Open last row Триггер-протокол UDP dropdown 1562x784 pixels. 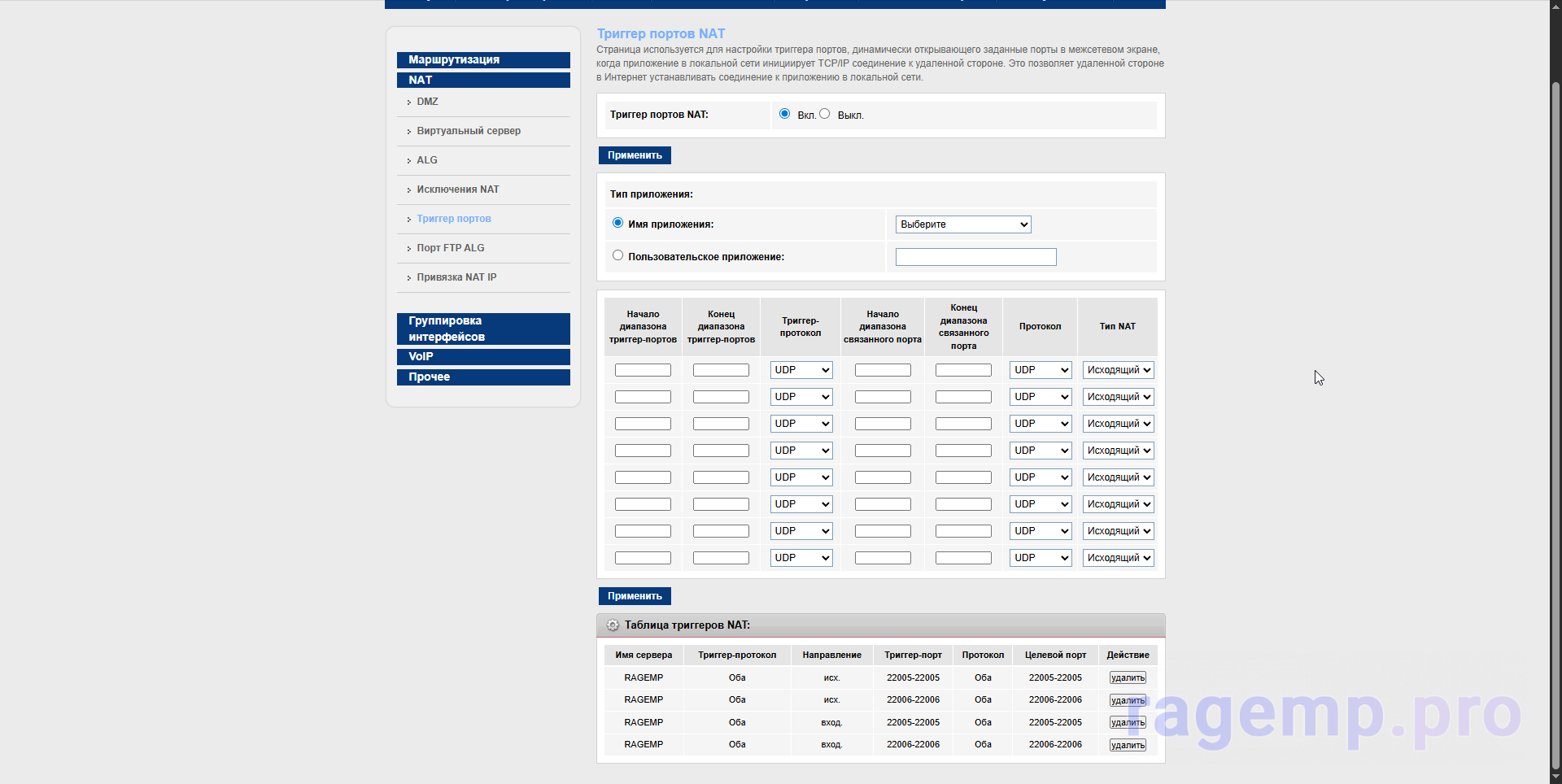pyautogui.click(x=801, y=558)
